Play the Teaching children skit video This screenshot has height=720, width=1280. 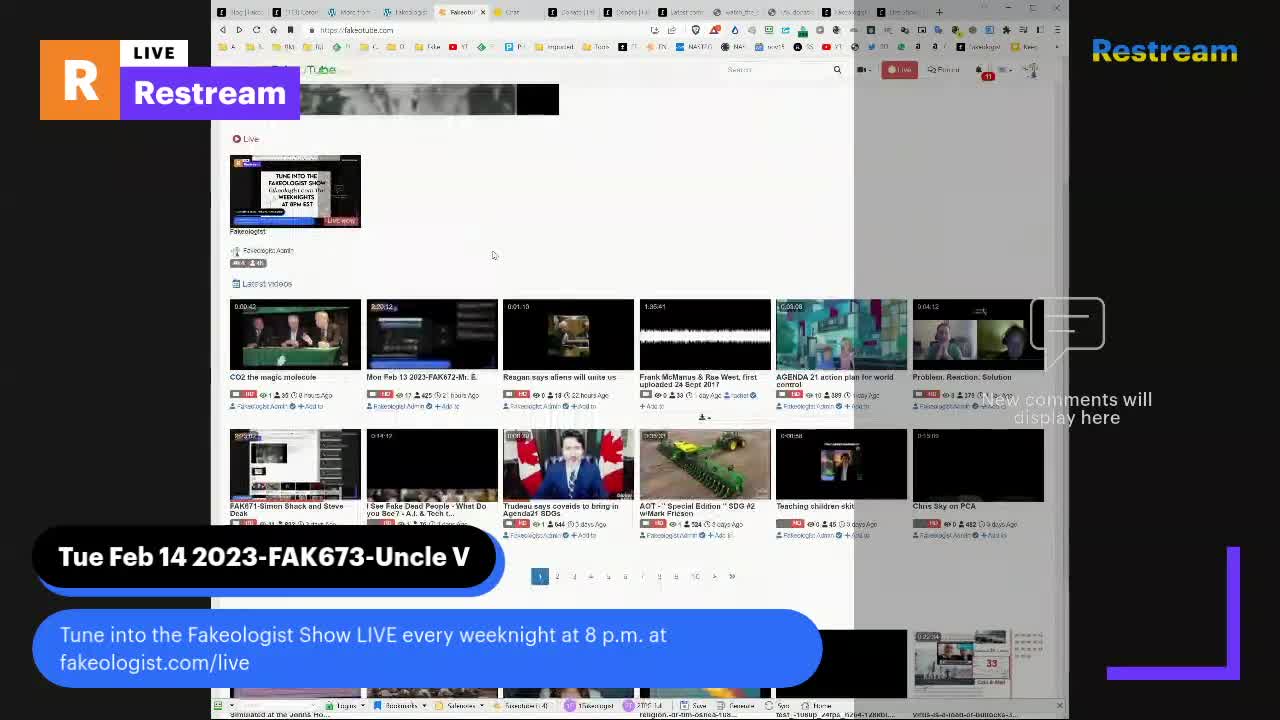(x=841, y=465)
